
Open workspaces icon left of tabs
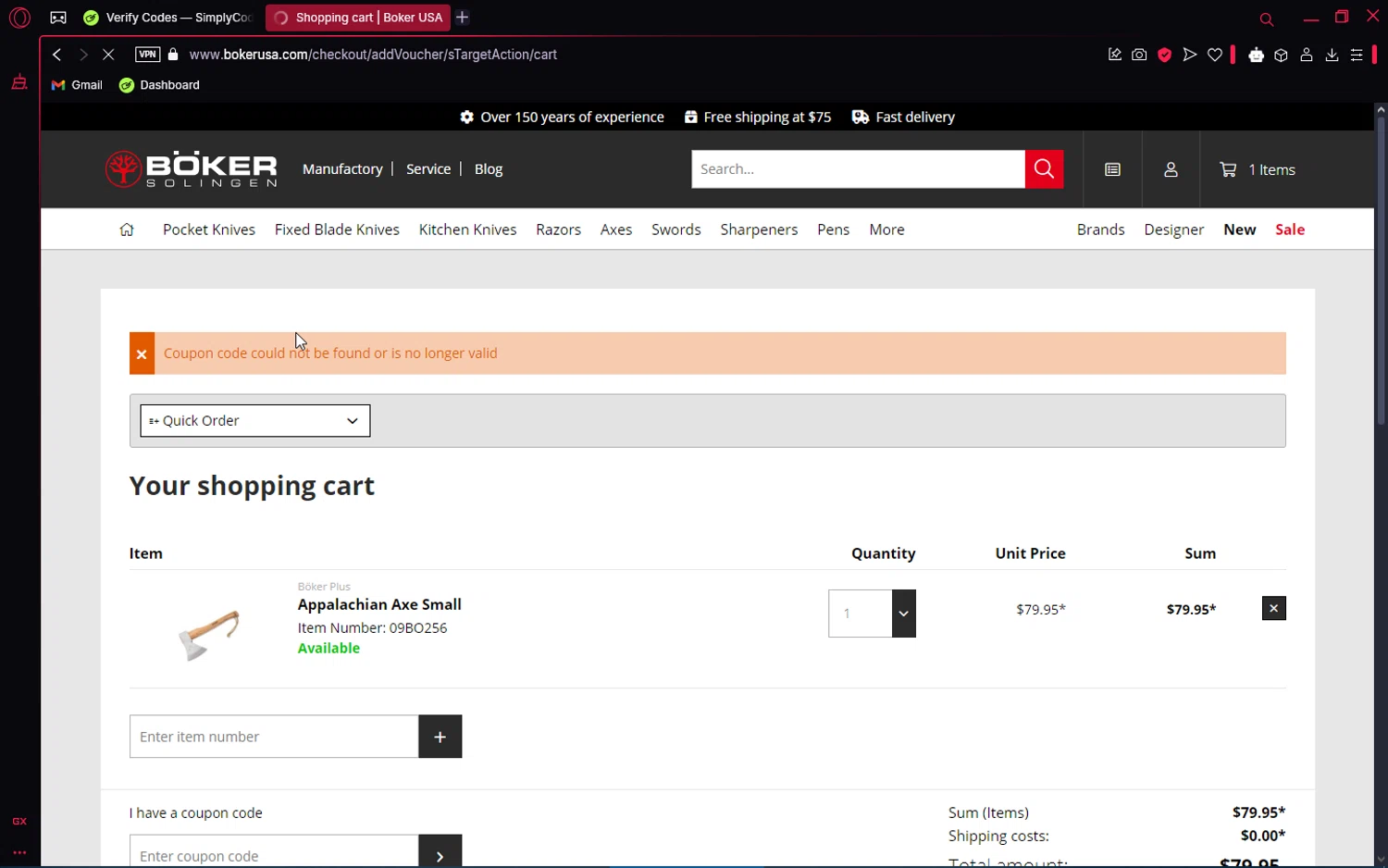click(58, 18)
